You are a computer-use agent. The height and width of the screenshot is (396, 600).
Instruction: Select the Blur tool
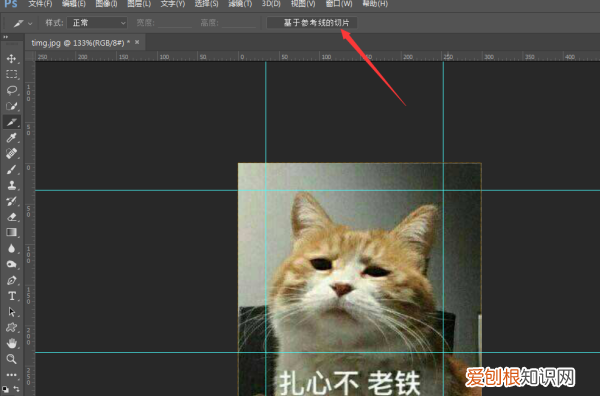[x=11, y=249]
